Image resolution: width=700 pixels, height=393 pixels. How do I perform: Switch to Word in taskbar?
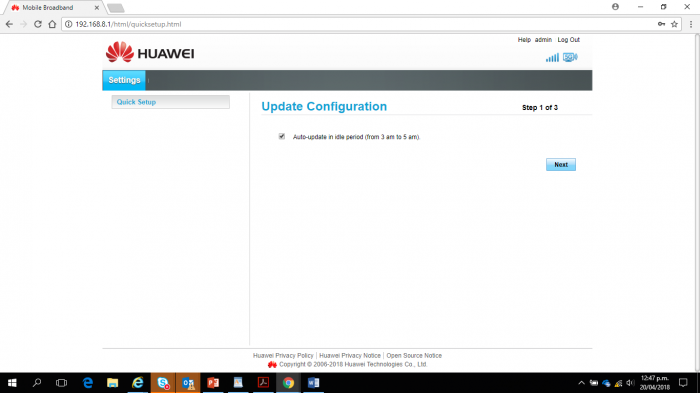(313, 383)
